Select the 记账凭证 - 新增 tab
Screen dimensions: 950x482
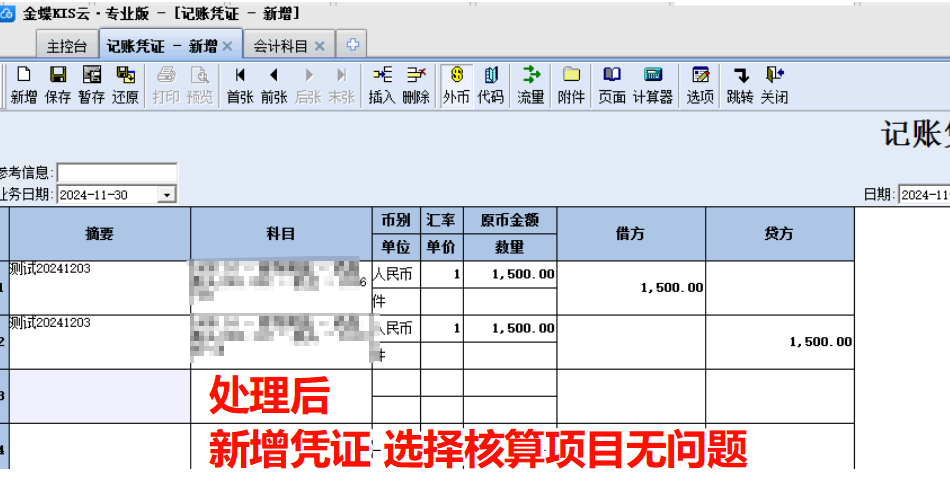[x=170, y=45]
